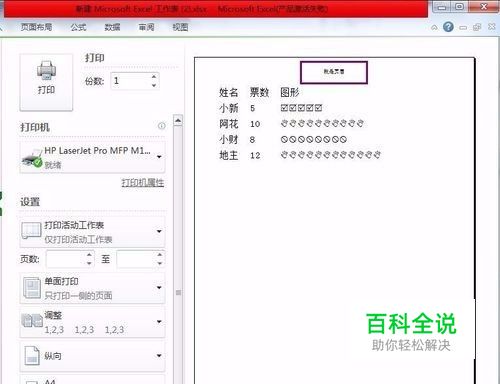Decrease the ending page with the down arrow

[x=160, y=263]
